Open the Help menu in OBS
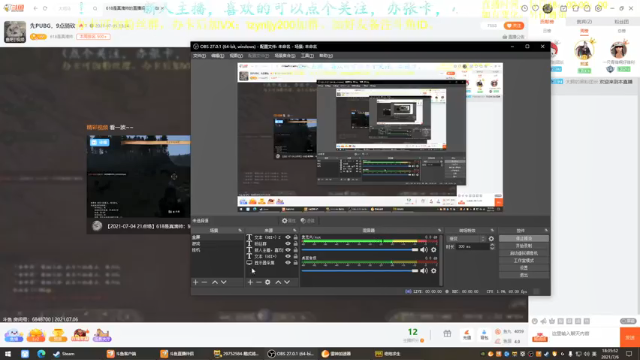Screen dimensions: 640x360 click(326, 56)
